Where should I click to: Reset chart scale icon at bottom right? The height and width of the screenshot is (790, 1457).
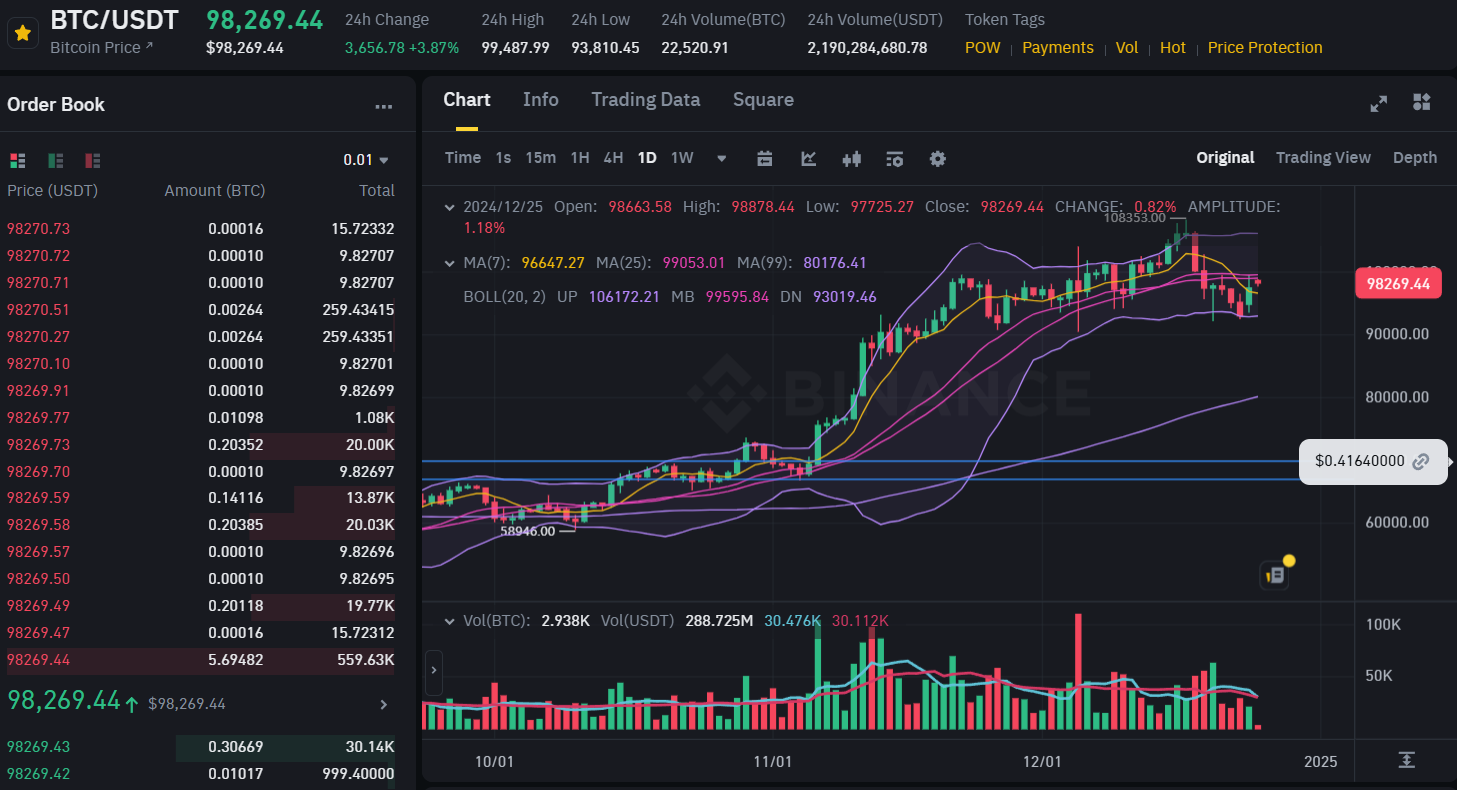click(1406, 760)
